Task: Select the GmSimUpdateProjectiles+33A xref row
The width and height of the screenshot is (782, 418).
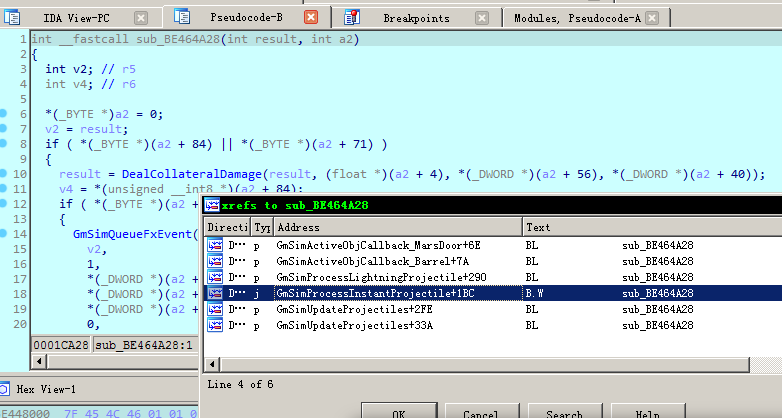Action: pyautogui.click(x=493, y=325)
